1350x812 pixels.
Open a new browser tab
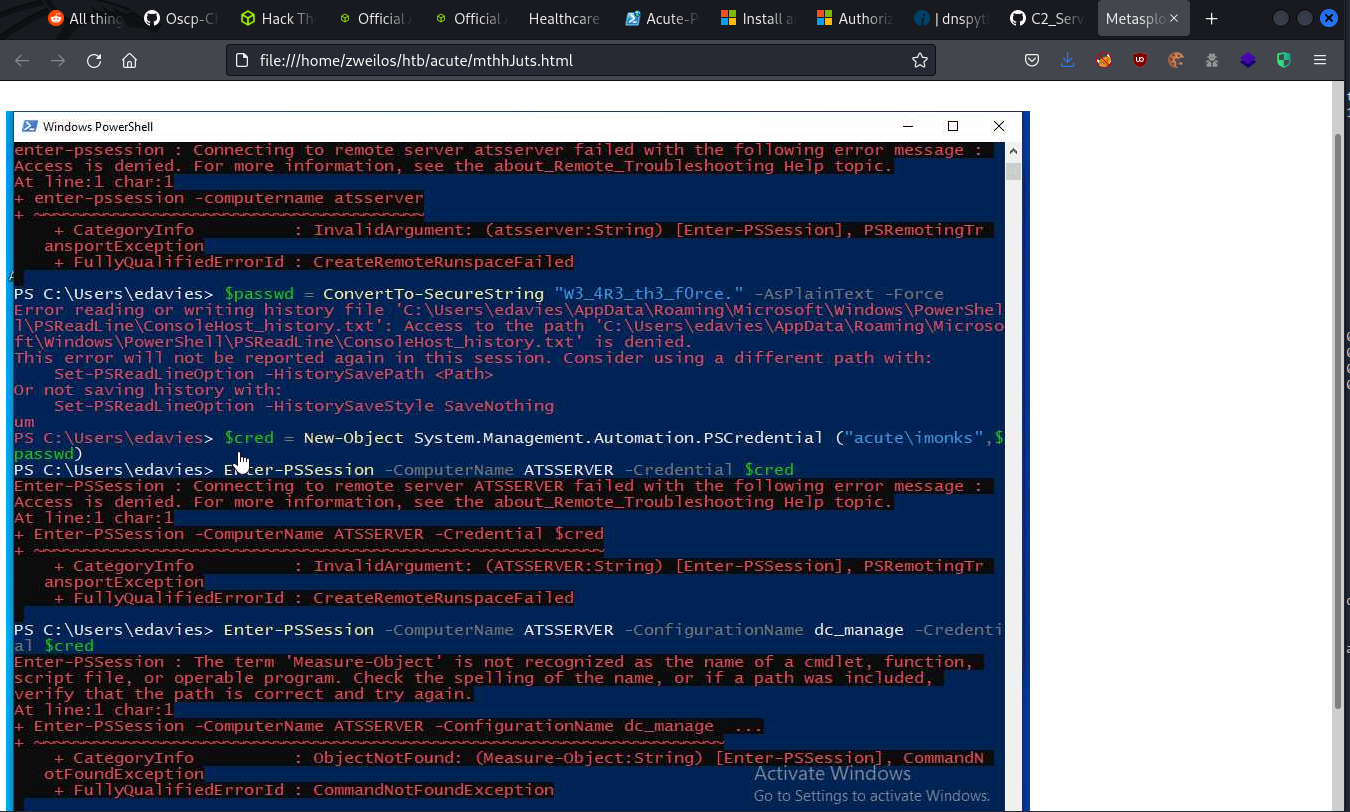1211,17
